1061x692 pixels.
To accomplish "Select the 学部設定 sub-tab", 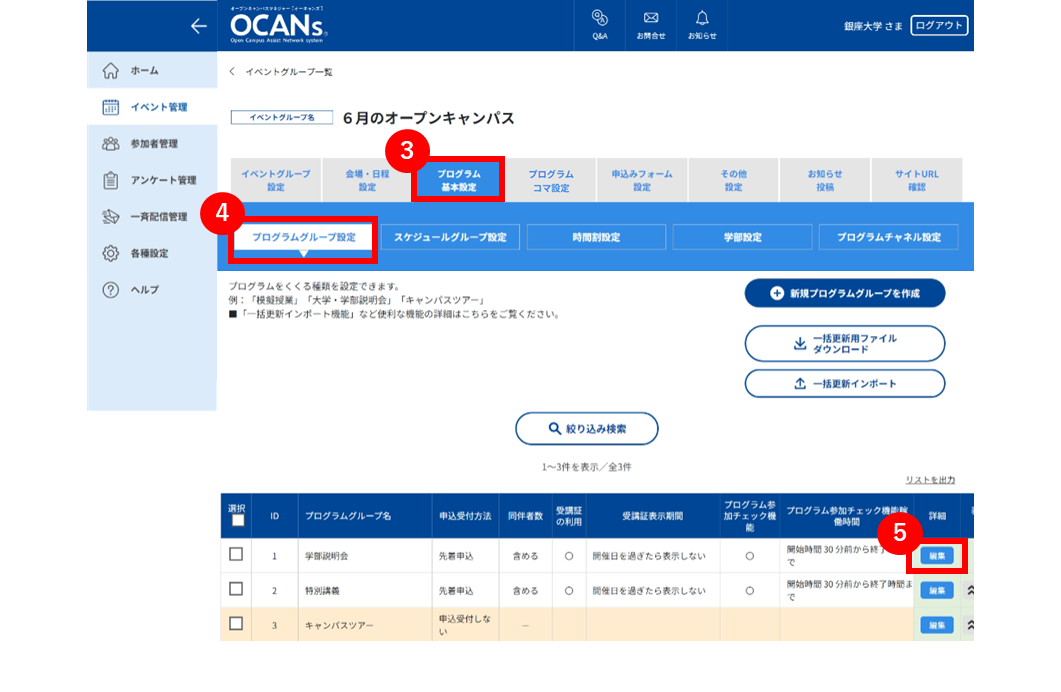I will (x=742, y=237).
